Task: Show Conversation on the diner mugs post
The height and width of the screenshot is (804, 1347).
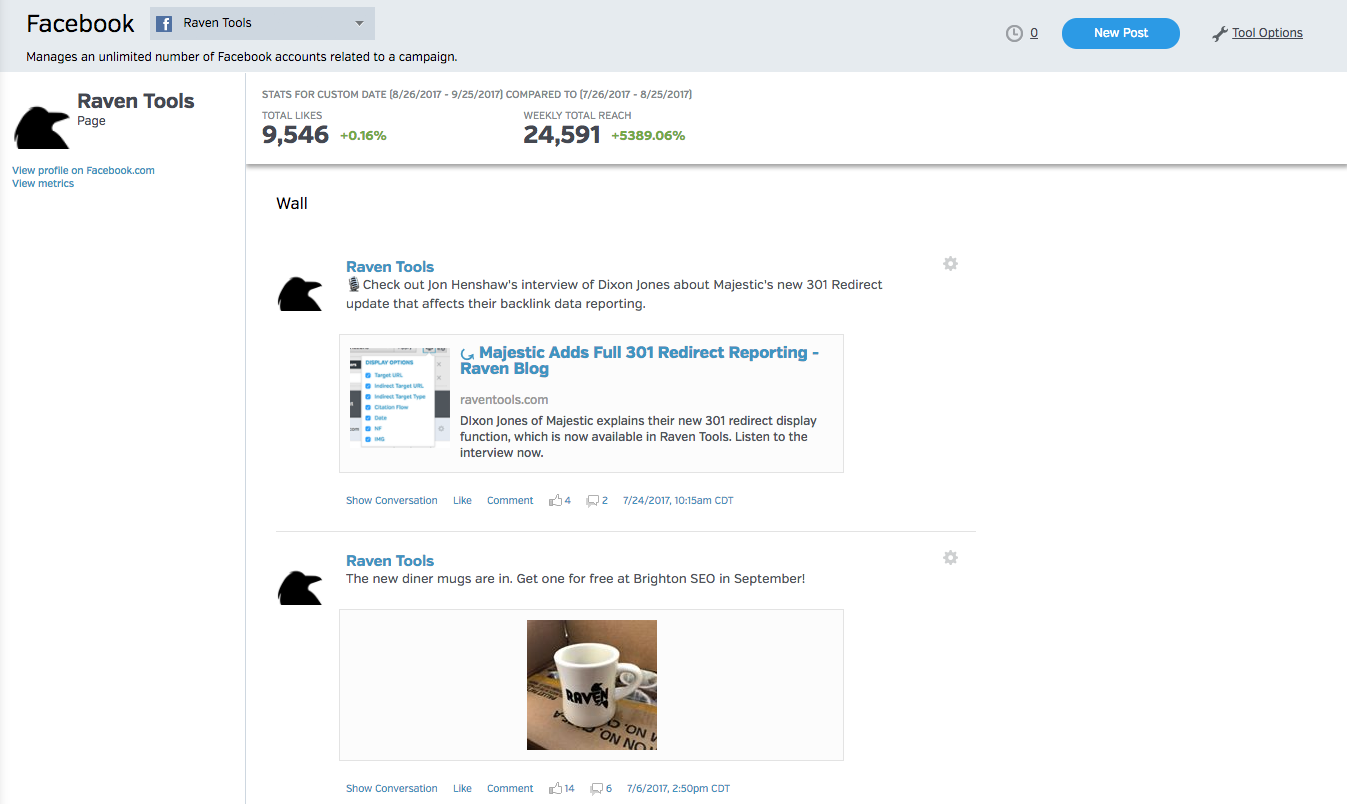Action: click(391, 788)
